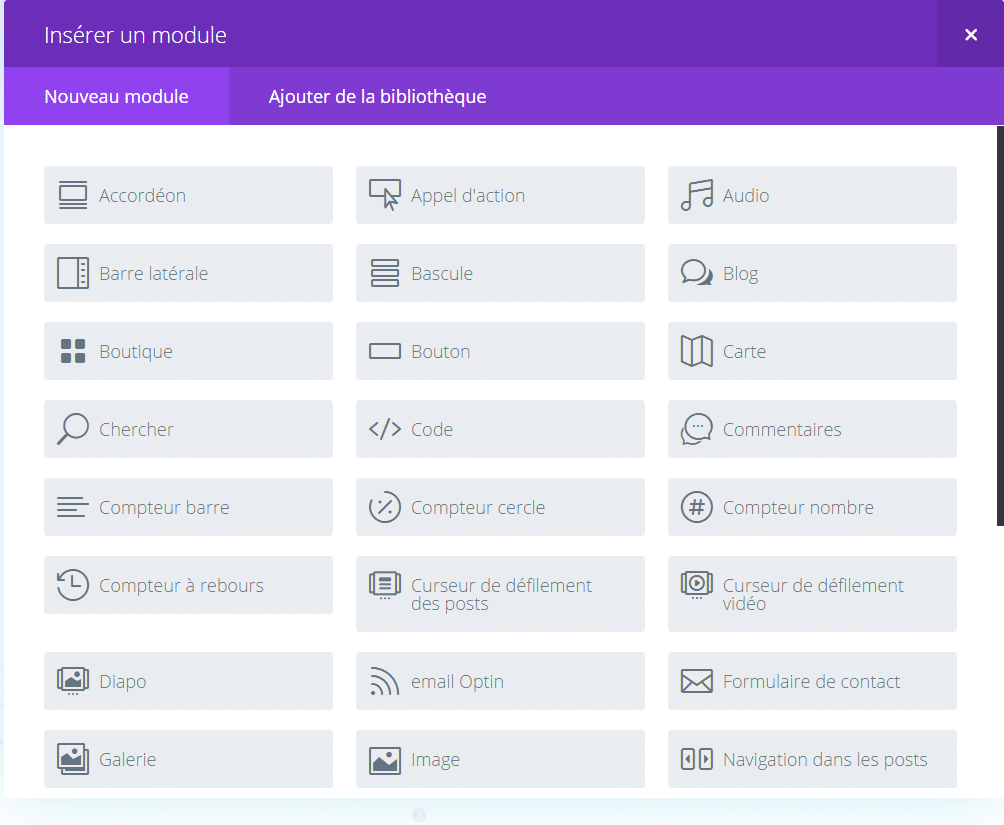Click the Formulaire de contact envelope icon
1004x825 pixels.
click(x=697, y=681)
